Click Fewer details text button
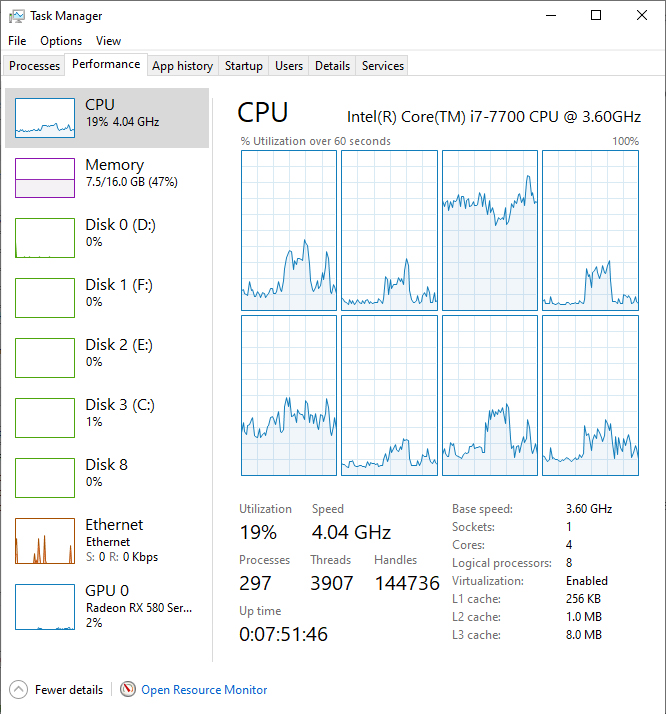Viewport: 666px width, 714px height. pos(68,689)
